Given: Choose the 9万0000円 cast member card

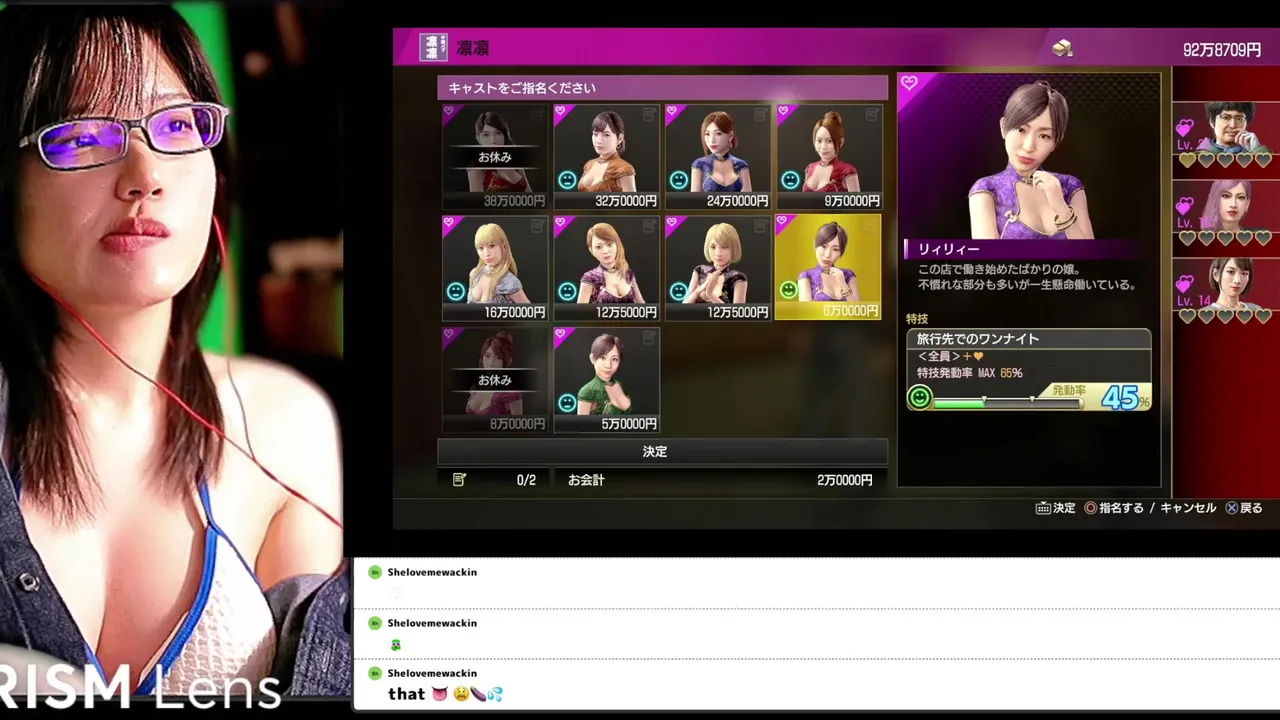Looking at the screenshot, I should (x=829, y=157).
